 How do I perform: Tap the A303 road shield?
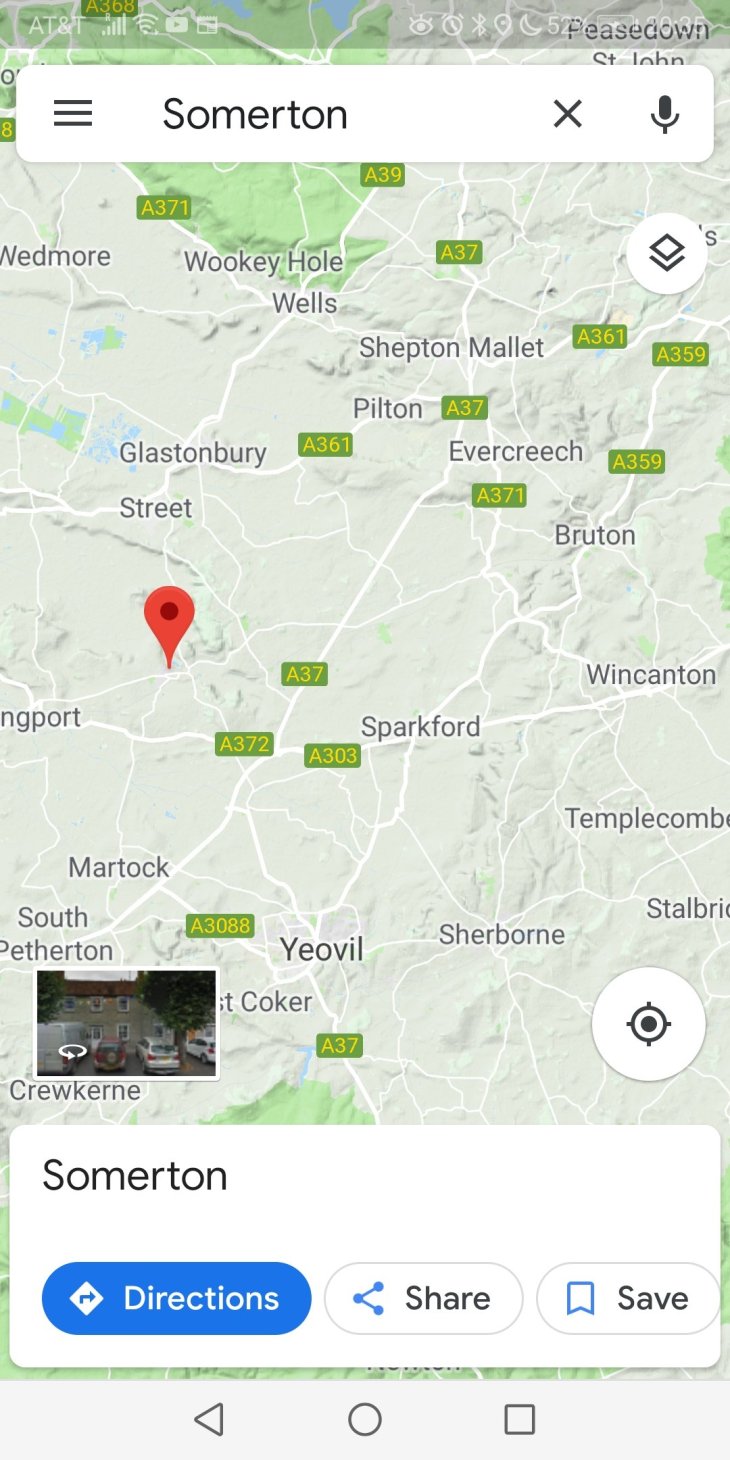(332, 755)
